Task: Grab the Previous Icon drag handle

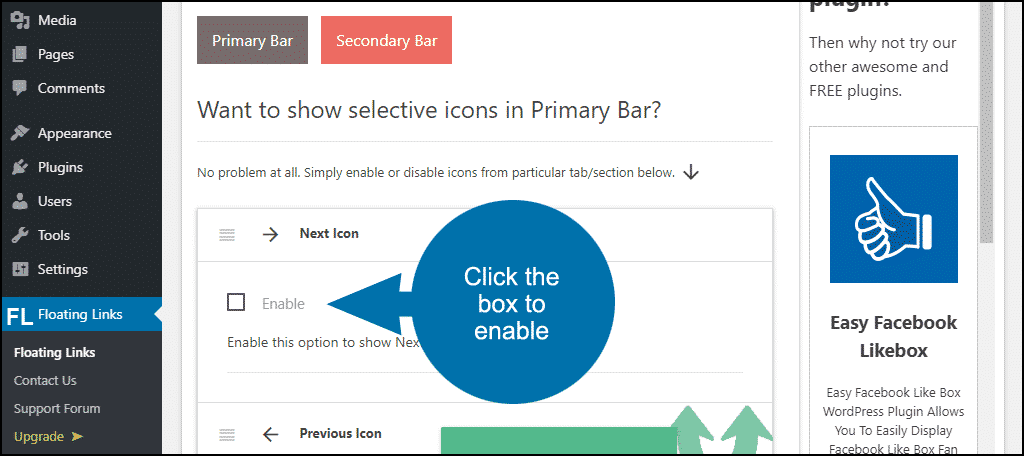Action: [x=227, y=434]
